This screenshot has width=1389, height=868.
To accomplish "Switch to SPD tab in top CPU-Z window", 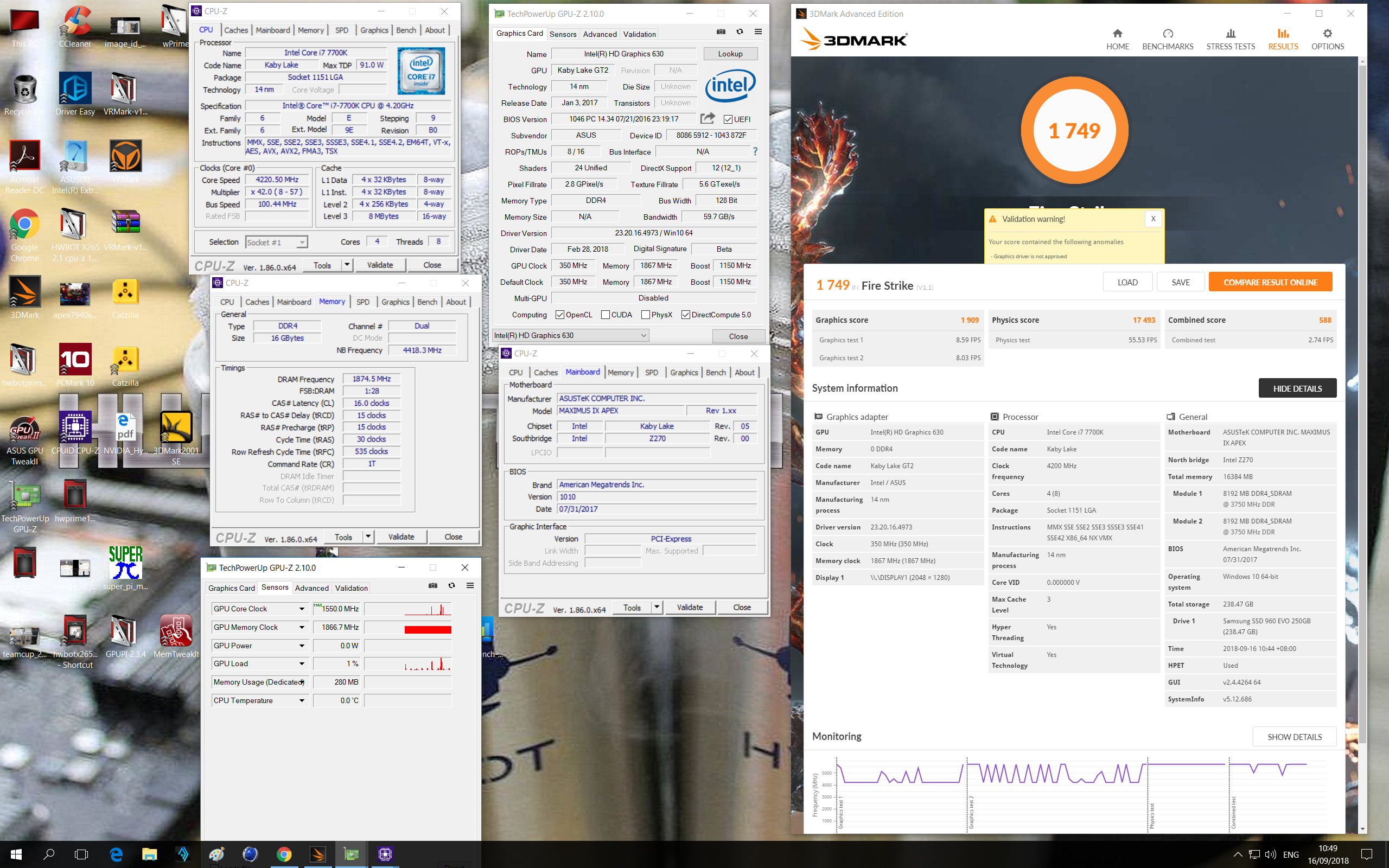I will pos(341,30).
